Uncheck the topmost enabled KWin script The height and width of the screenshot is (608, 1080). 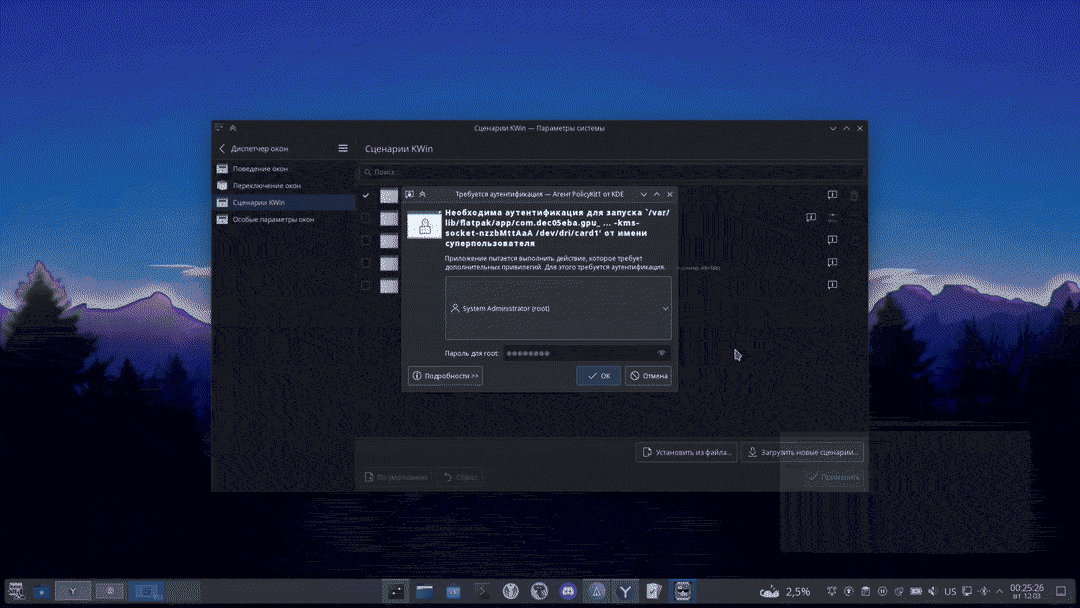coord(366,195)
